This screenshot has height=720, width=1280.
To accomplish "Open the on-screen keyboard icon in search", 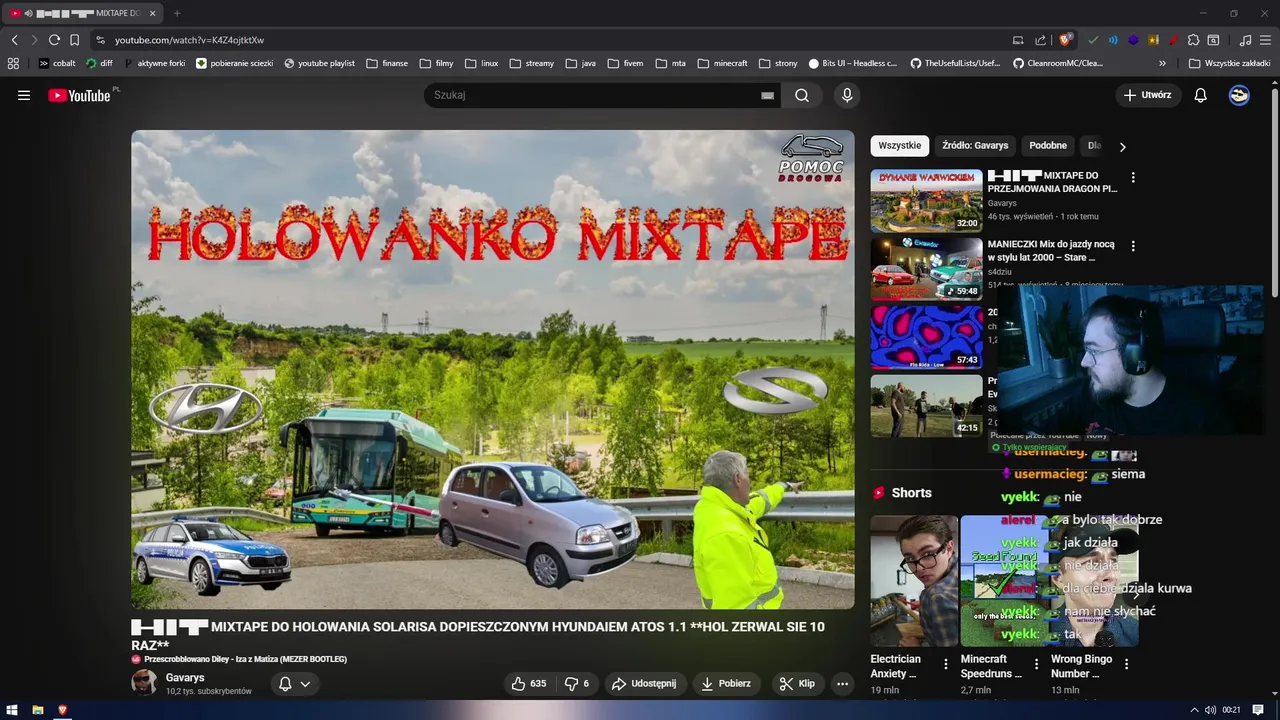I will click(x=767, y=95).
